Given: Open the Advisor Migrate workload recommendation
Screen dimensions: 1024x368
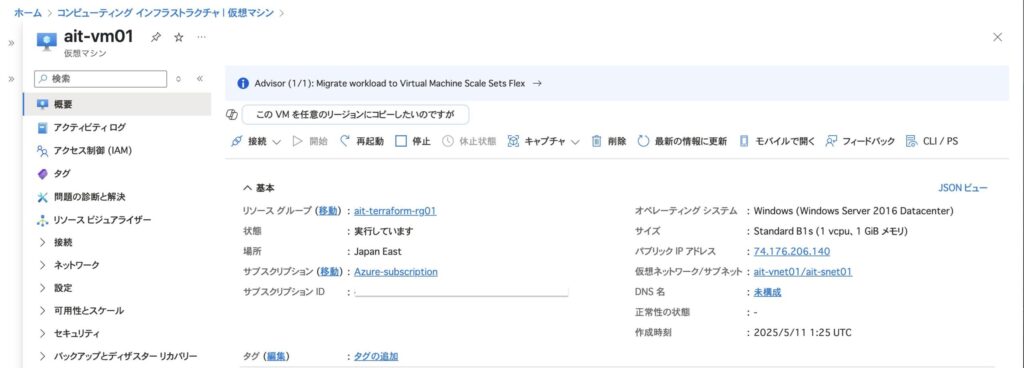Looking at the screenshot, I should [x=398, y=84].
